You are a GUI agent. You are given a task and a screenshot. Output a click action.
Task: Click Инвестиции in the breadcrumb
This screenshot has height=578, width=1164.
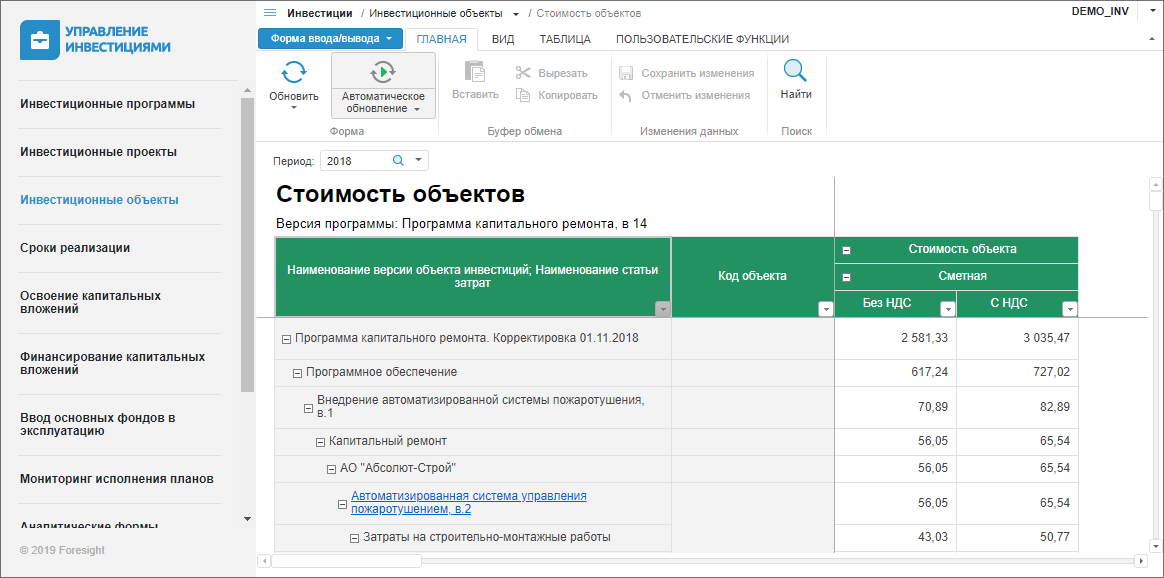(x=320, y=13)
